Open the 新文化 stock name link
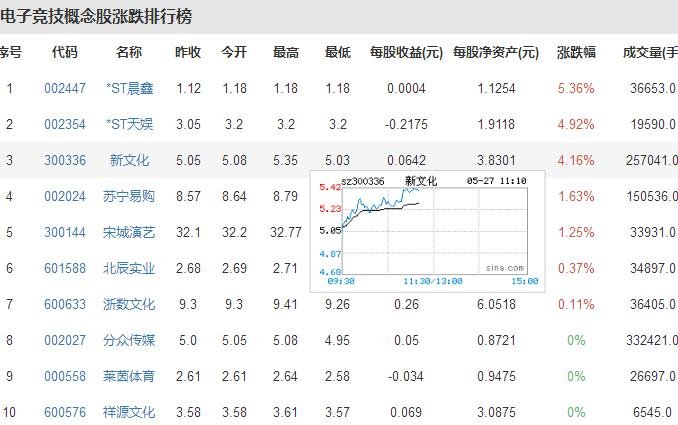This screenshot has width=678, height=425. point(129,160)
